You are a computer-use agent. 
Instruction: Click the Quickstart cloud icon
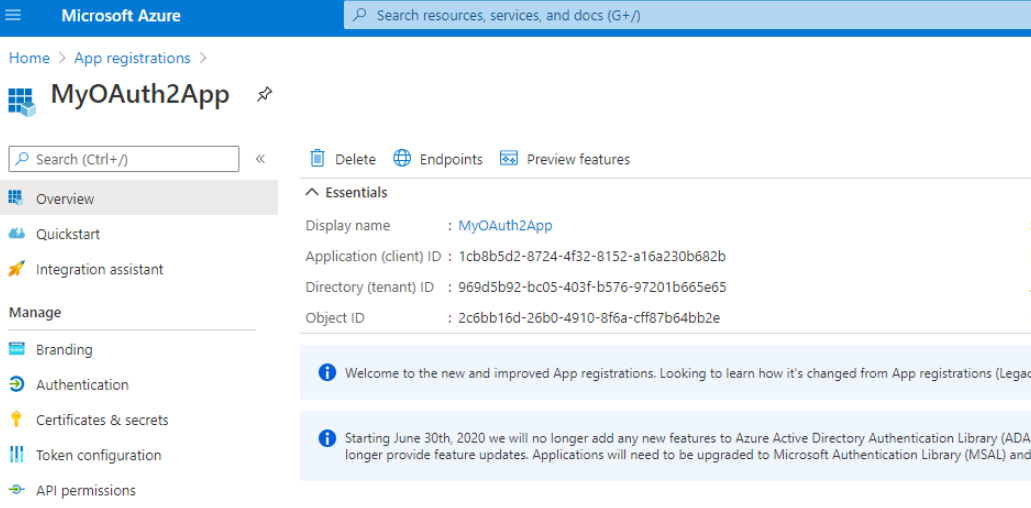(16, 234)
